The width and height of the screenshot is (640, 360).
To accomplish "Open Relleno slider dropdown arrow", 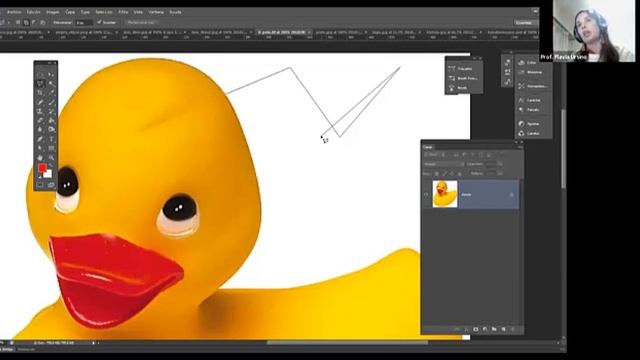I will click(500, 174).
